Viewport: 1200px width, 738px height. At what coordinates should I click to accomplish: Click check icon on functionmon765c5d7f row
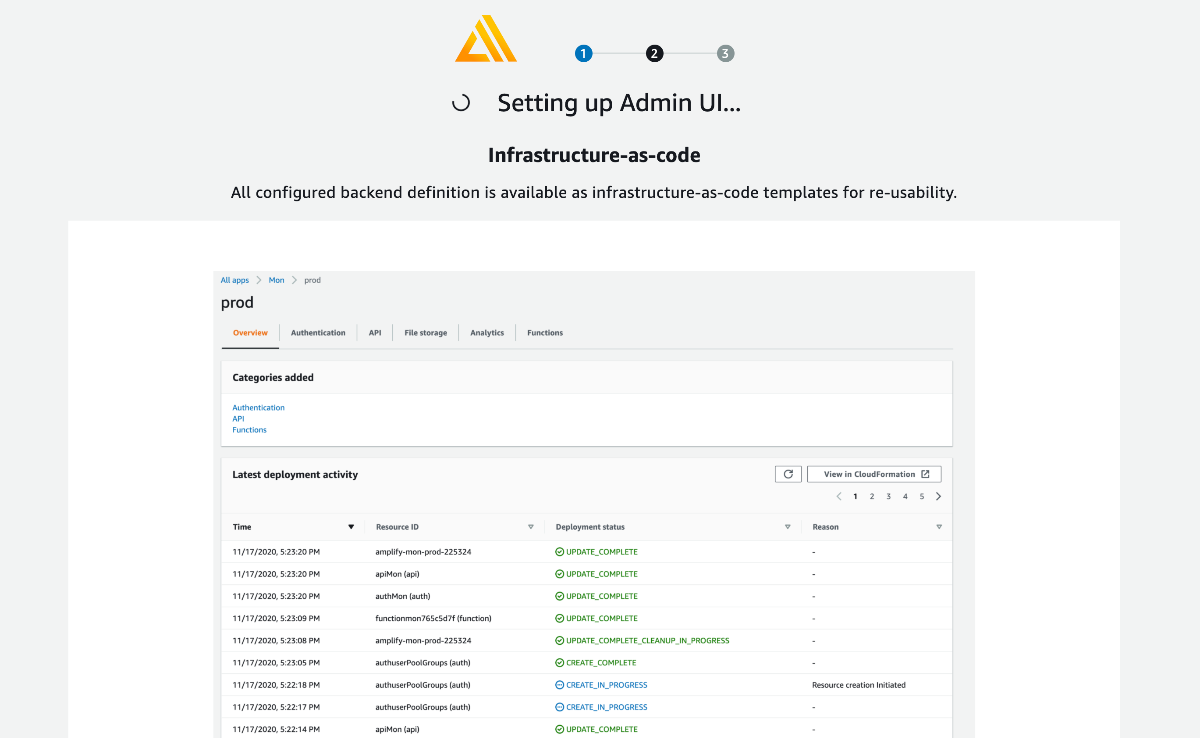pos(560,618)
